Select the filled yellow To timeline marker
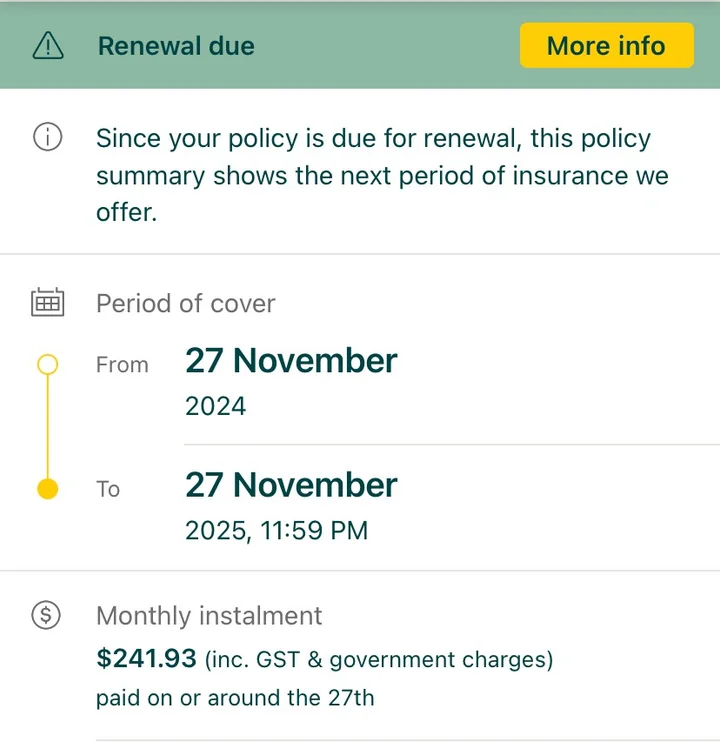This screenshot has width=720, height=742. point(48,488)
